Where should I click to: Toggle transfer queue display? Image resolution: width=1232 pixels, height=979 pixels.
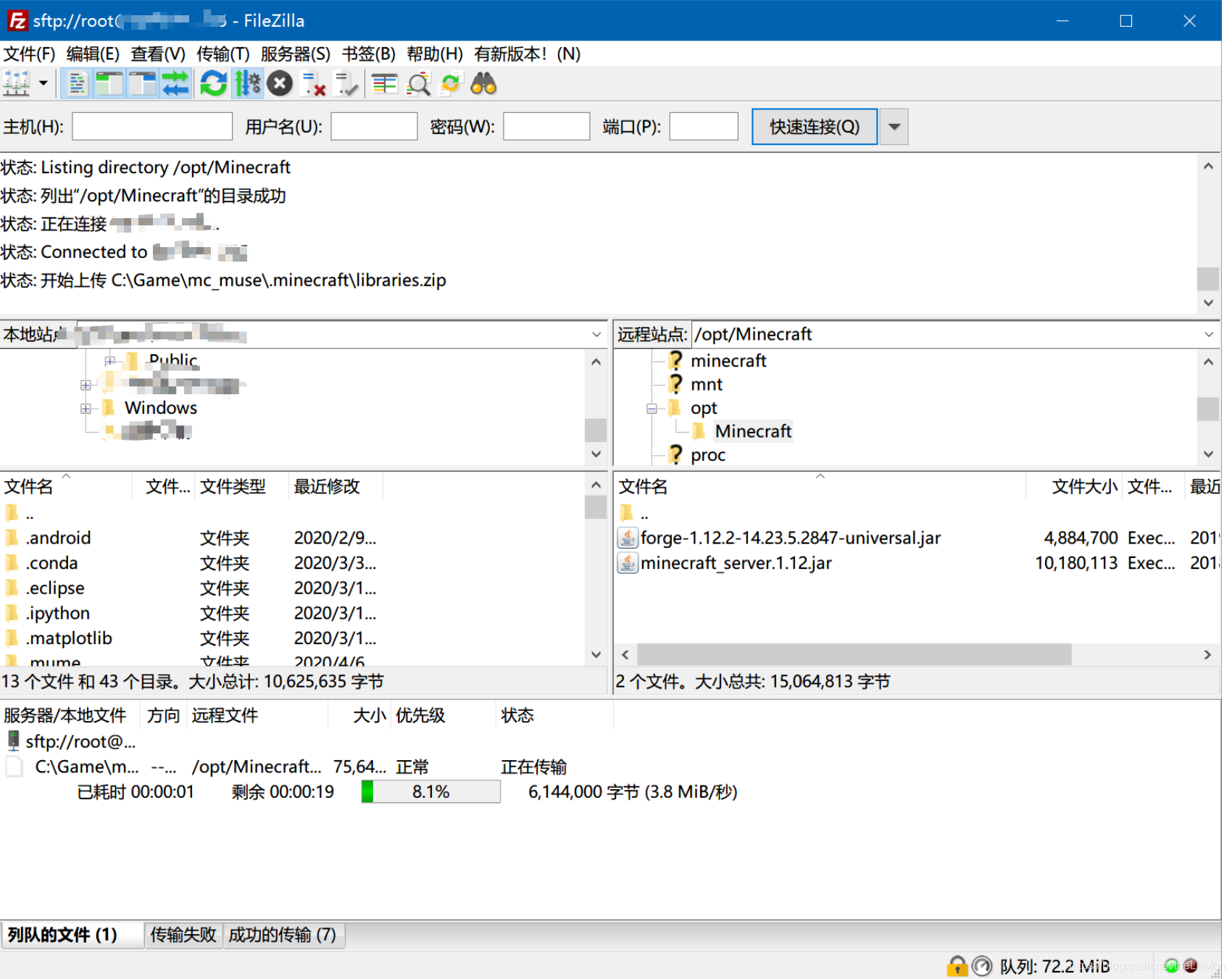pyautogui.click(x=175, y=84)
